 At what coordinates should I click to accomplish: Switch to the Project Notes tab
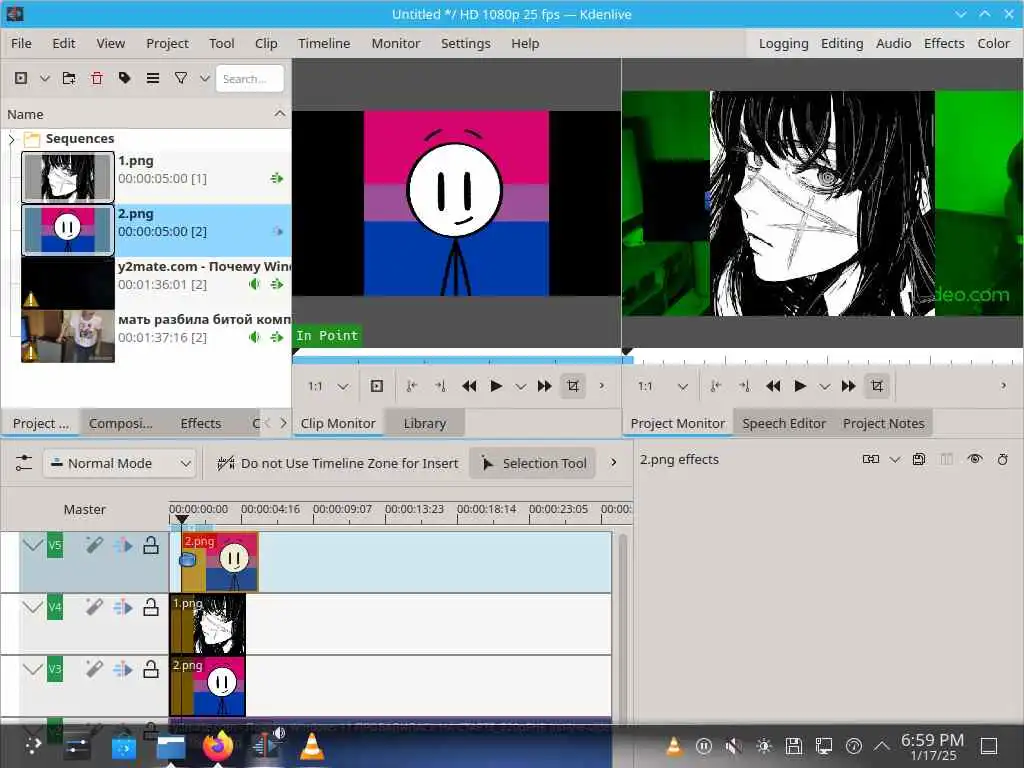pyautogui.click(x=884, y=423)
